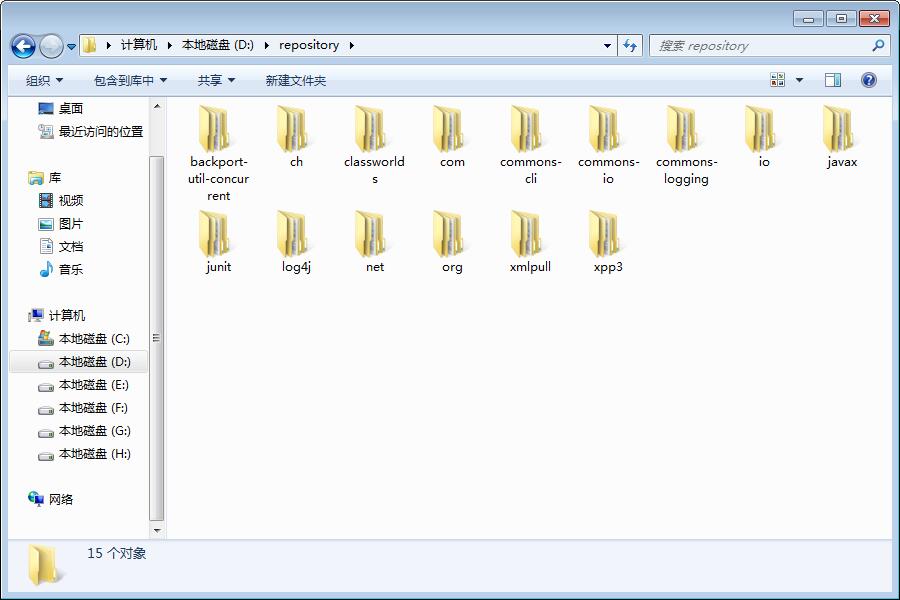Click the refresh button beside address bar
This screenshot has width=900, height=600.
coord(630,45)
